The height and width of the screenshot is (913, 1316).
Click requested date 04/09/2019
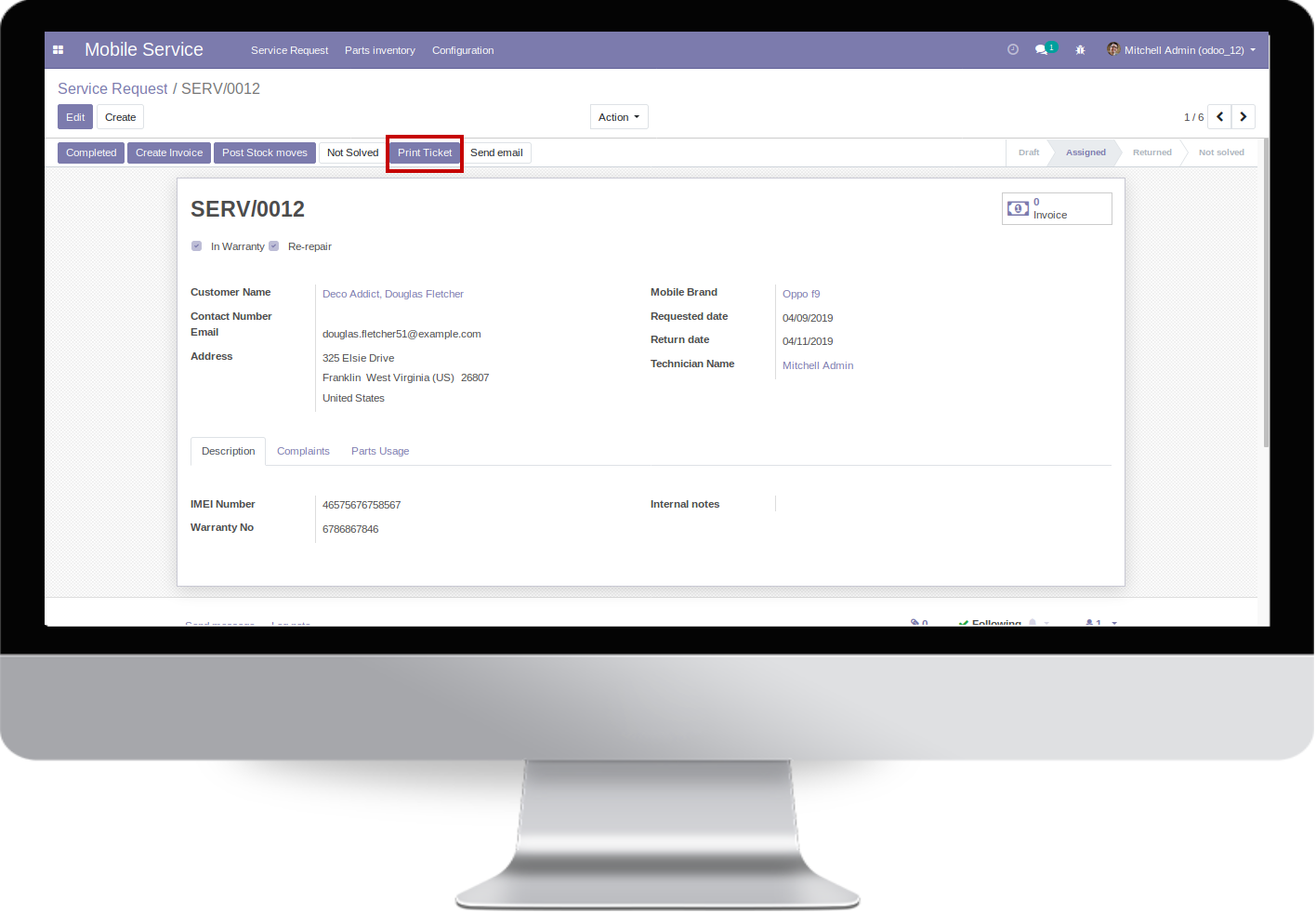tap(808, 318)
